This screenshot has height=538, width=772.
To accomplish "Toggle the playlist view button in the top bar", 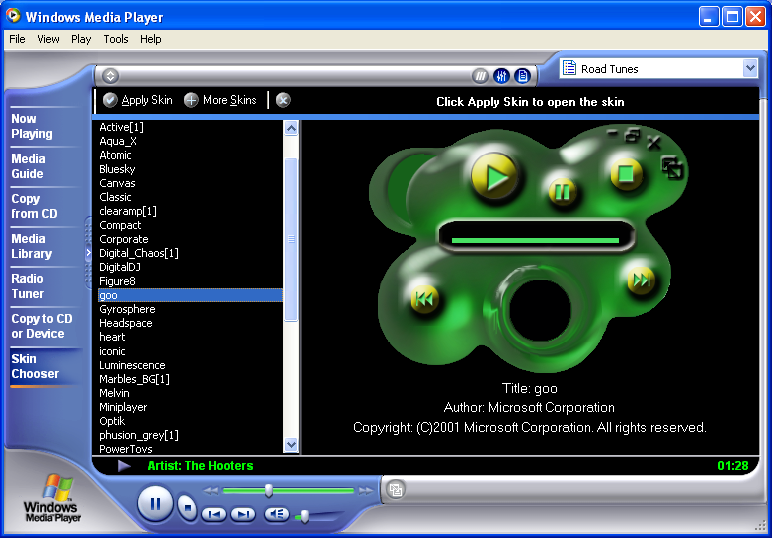I will tap(521, 76).
